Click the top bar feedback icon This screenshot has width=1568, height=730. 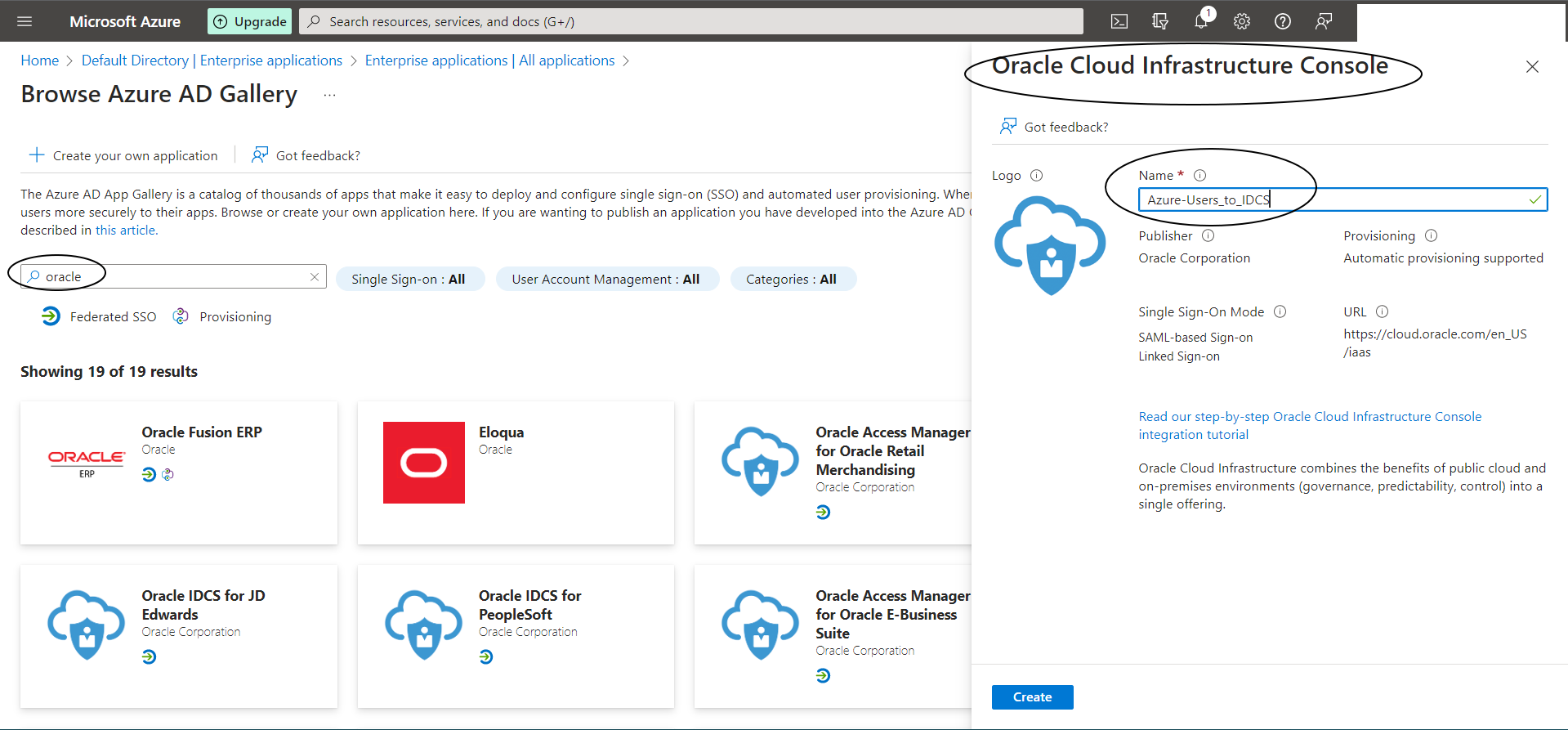[x=1324, y=21]
